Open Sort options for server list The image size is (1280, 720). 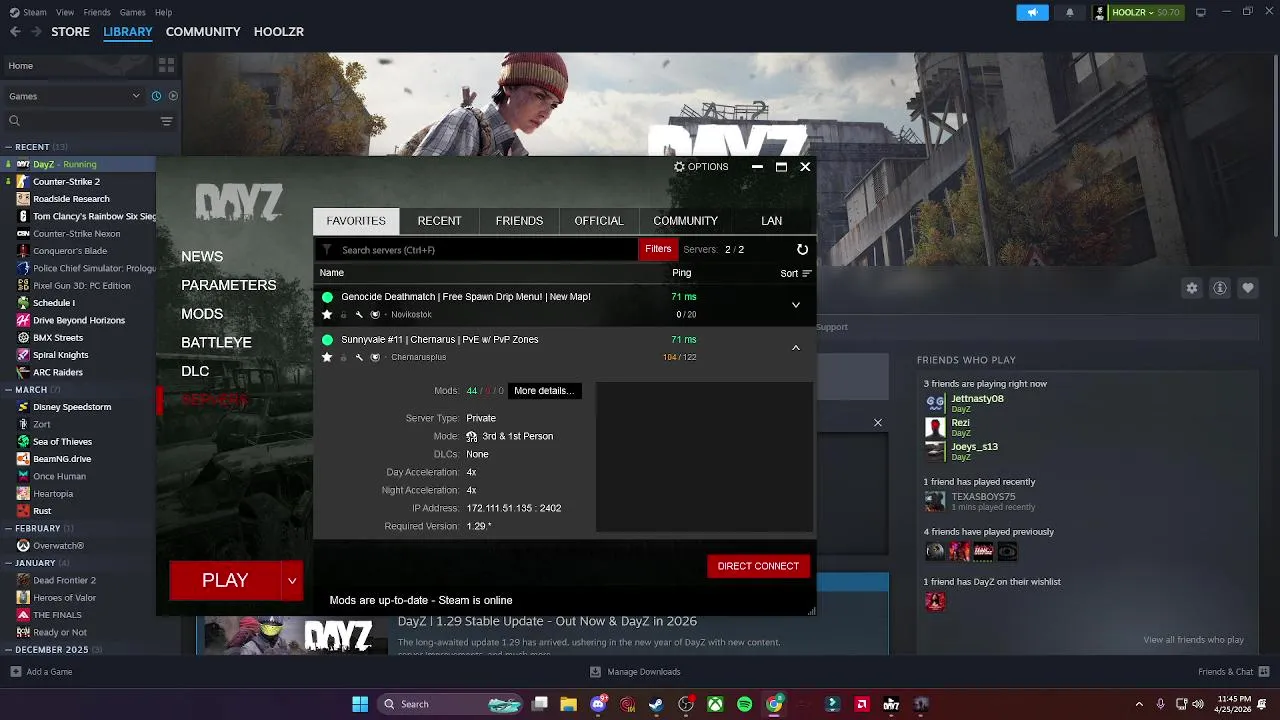pyautogui.click(x=796, y=273)
